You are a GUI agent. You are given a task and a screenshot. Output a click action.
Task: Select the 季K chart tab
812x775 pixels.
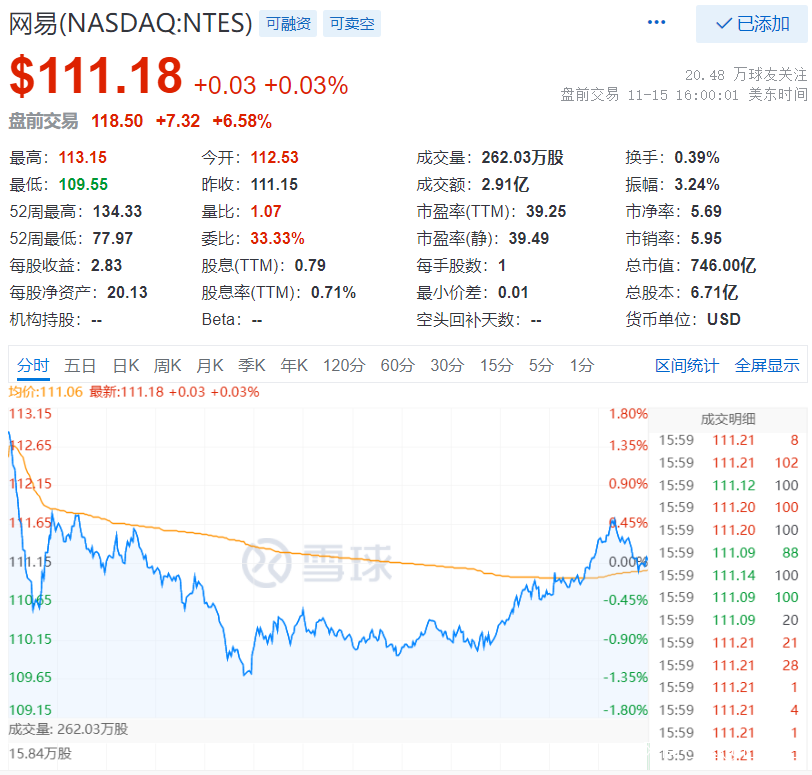click(252, 365)
